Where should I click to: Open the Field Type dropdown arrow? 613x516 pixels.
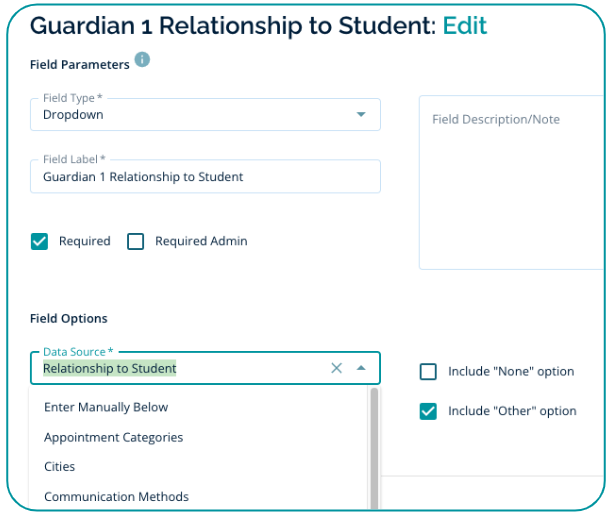[x=361, y=115]
